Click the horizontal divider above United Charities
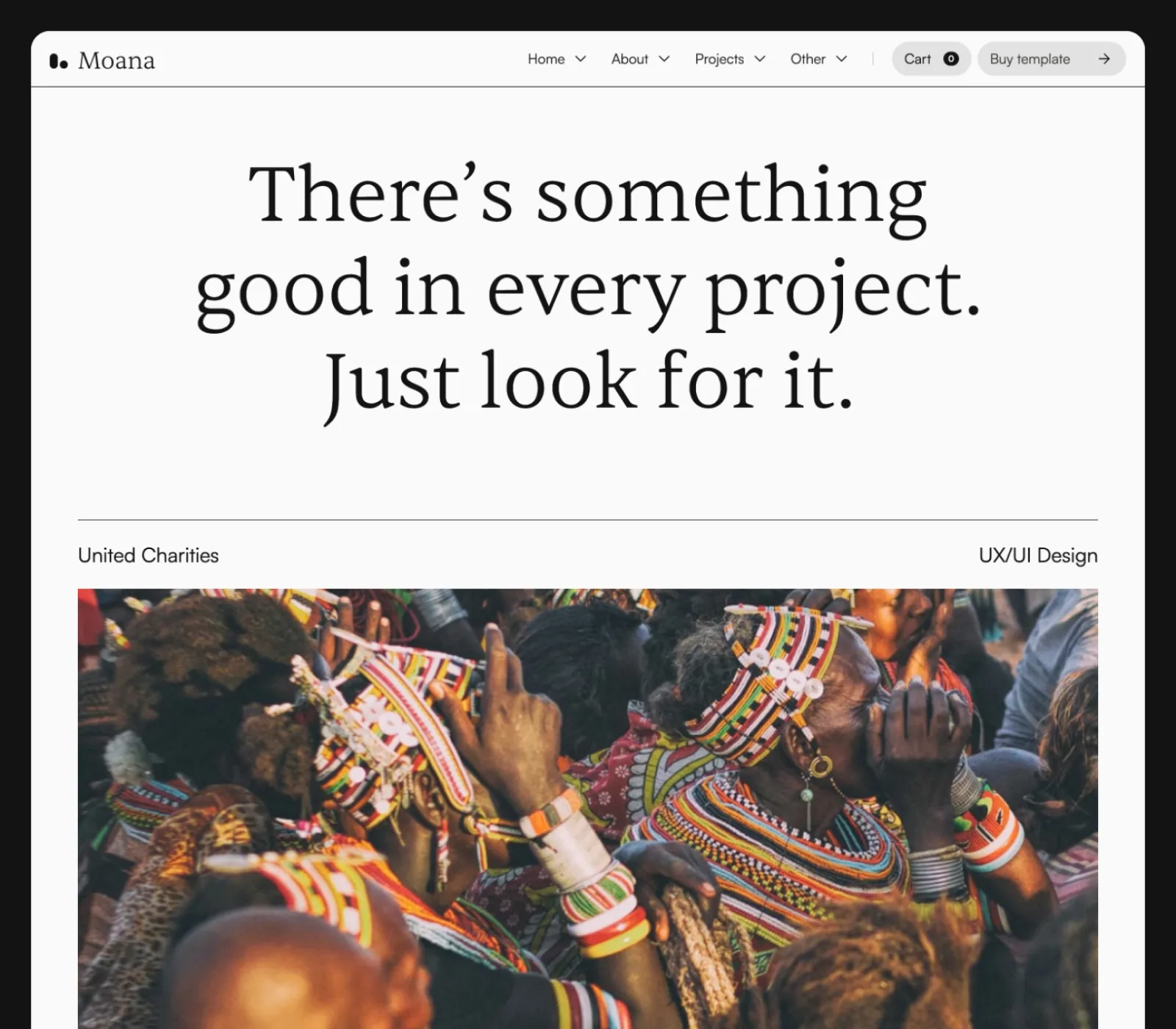The image size is (1176, 1029). click(x=588, y=520)
